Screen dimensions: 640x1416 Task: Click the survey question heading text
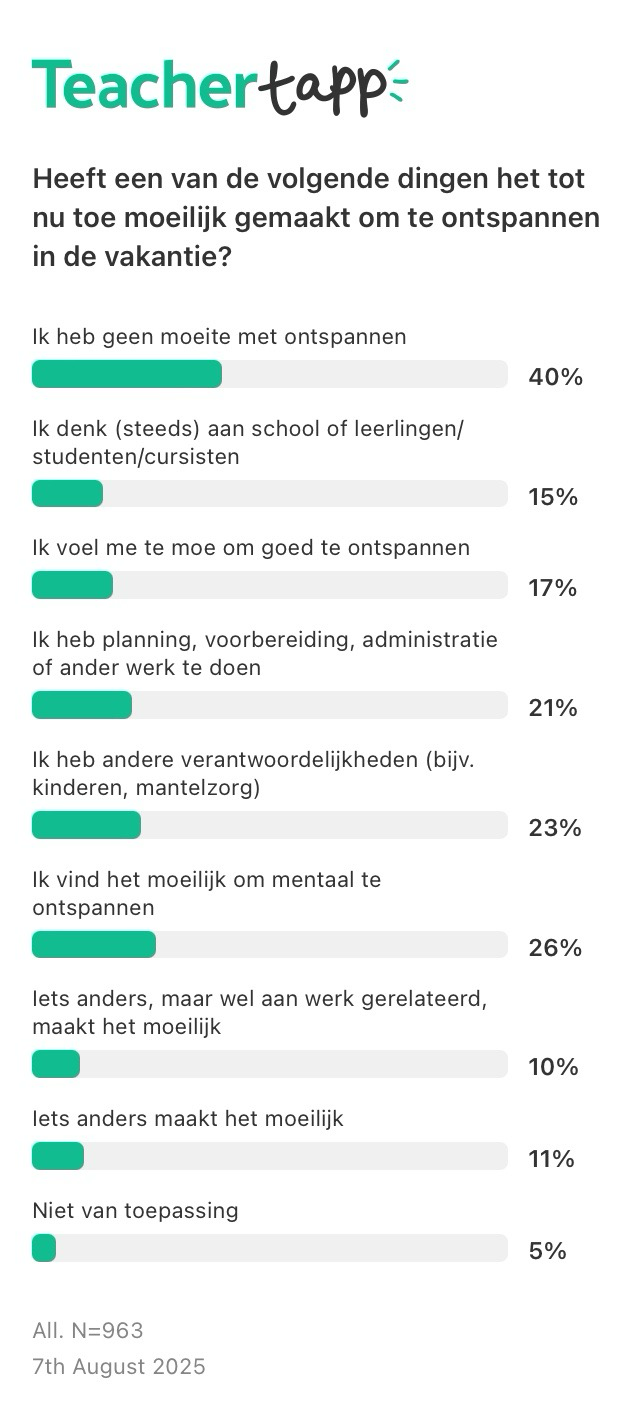316,217
